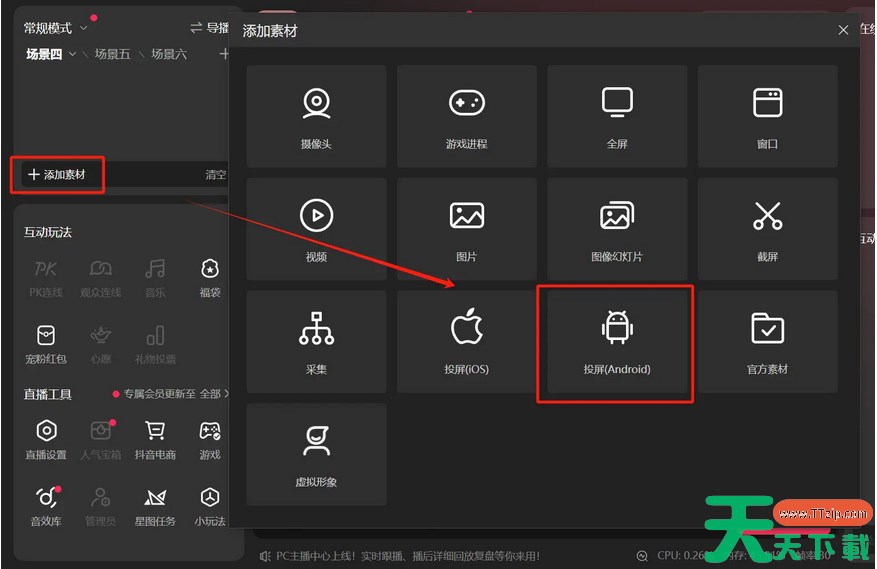The image size is (877, 569).
Task: Click the PC主播中心上线 announcement text
Action: click(x=408, y=556)
